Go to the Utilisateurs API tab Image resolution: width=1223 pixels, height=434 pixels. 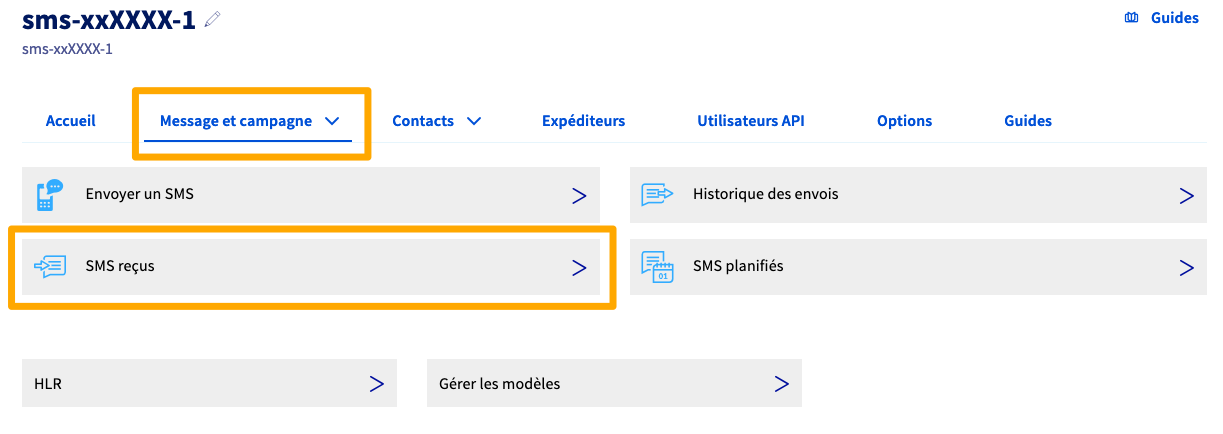point(750,121)
